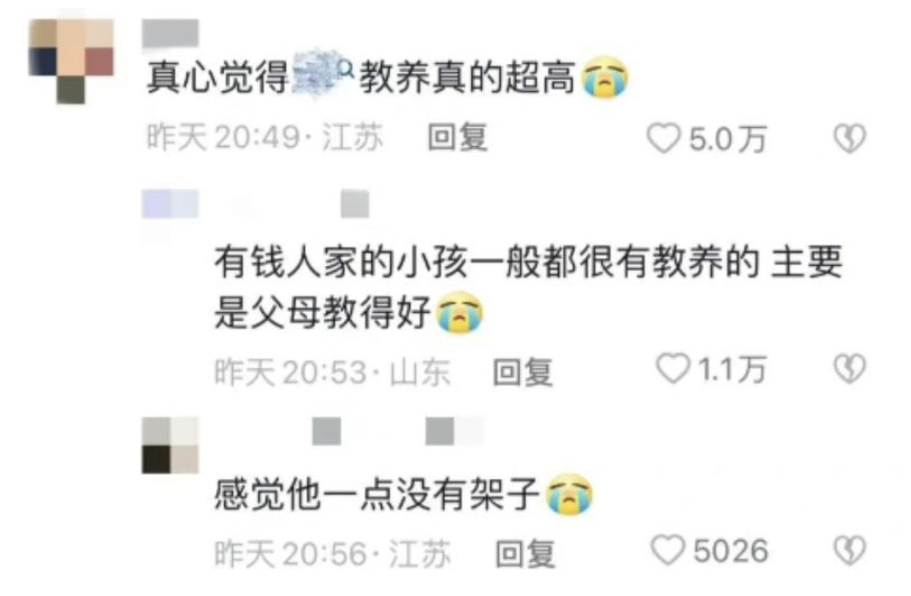Tap the crying emoji after 没有架子
The image size is (911, 596).
pos(570,494)
